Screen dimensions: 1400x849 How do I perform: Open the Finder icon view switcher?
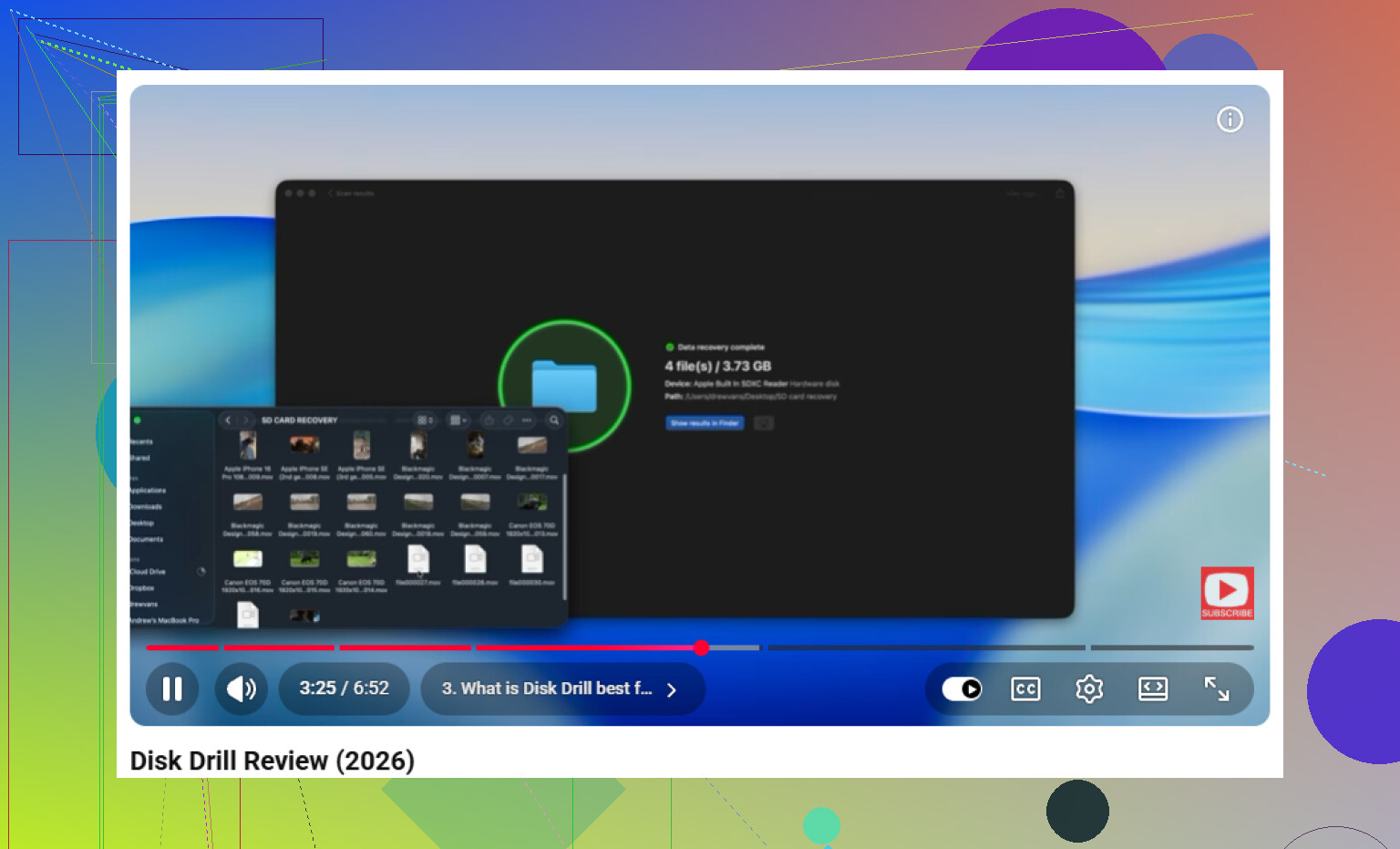pos(425,420)
